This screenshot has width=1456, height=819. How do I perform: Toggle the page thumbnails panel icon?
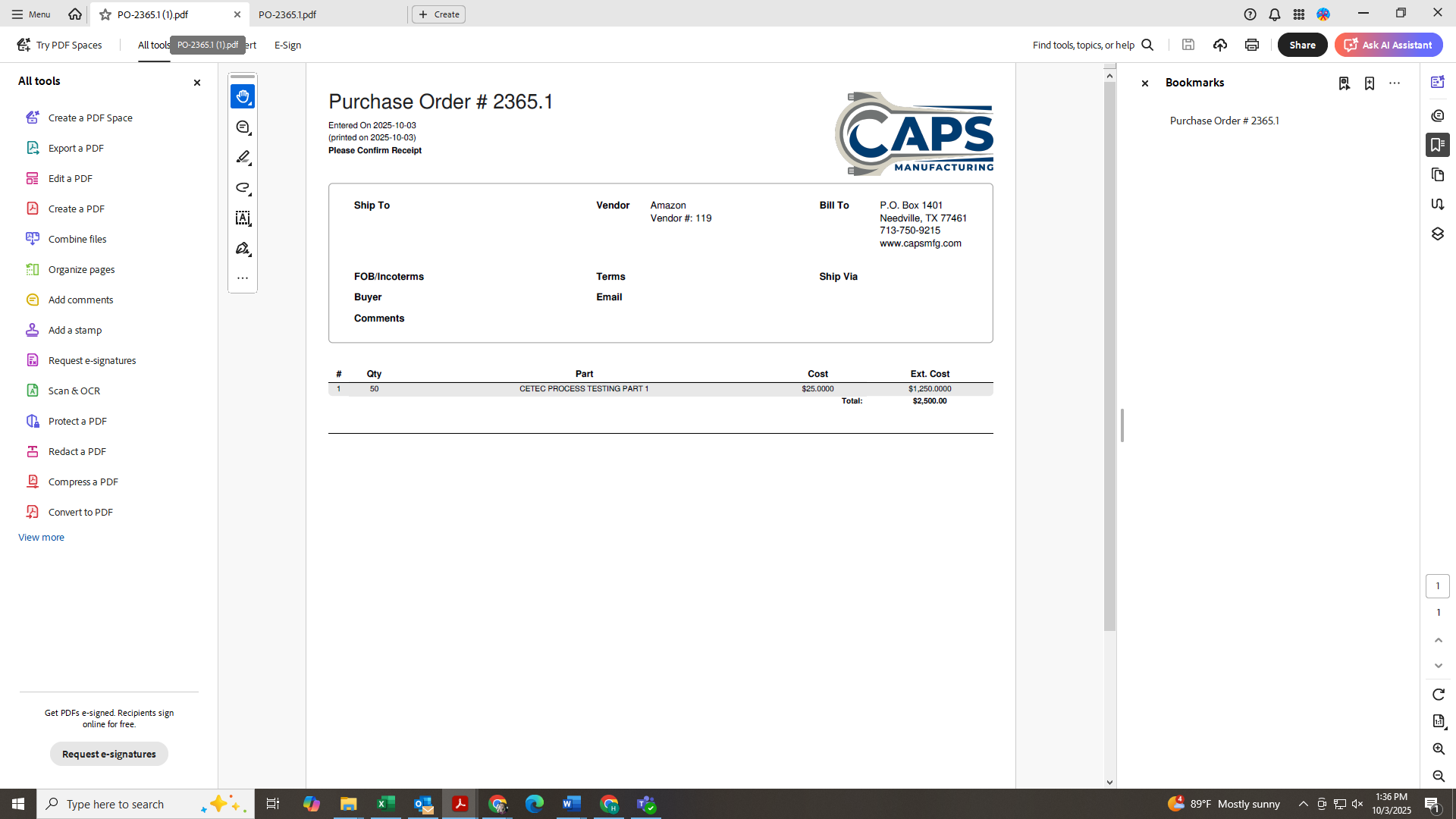[1437, 175]
